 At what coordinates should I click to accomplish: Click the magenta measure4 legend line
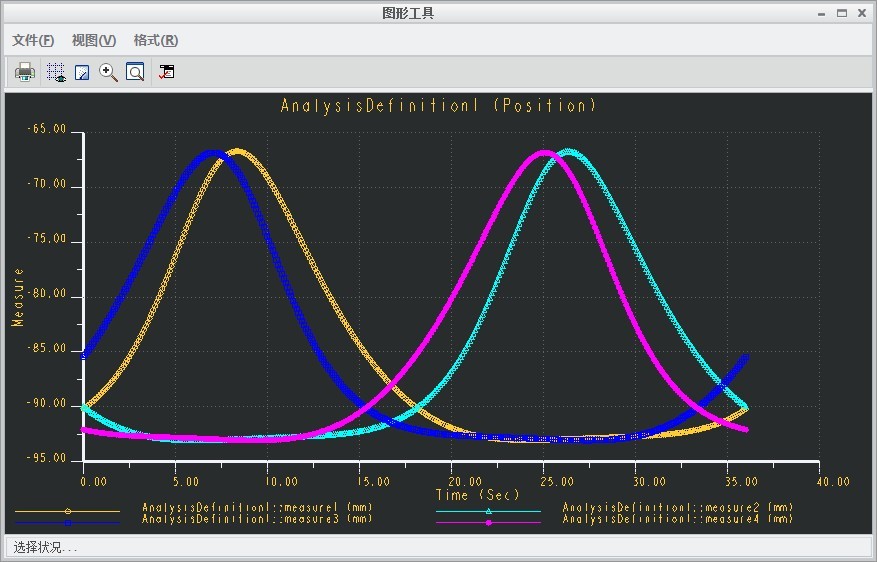(x=488, y=522)
